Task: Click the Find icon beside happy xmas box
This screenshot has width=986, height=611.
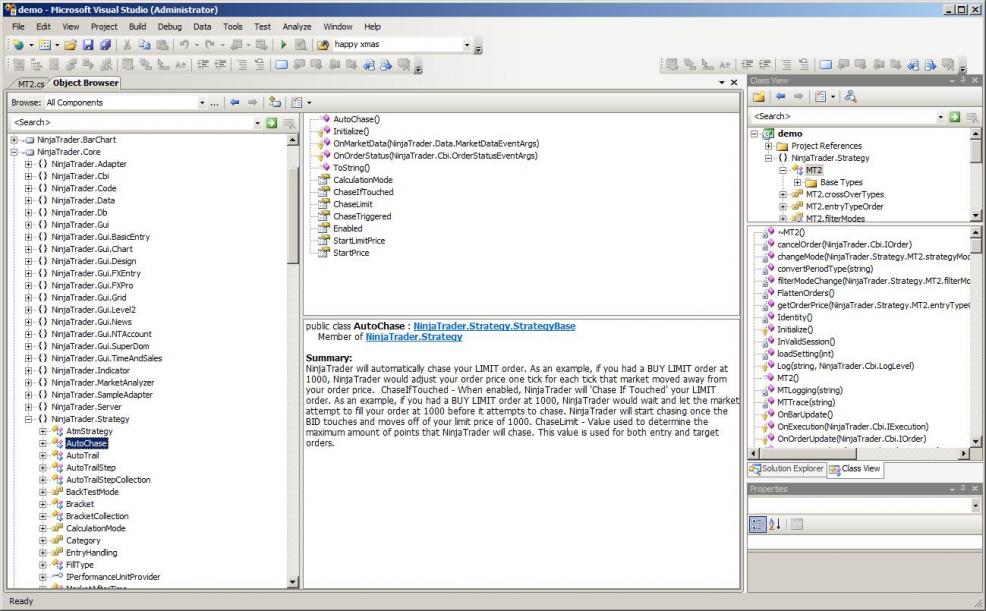Action: (x=323, y=45)
